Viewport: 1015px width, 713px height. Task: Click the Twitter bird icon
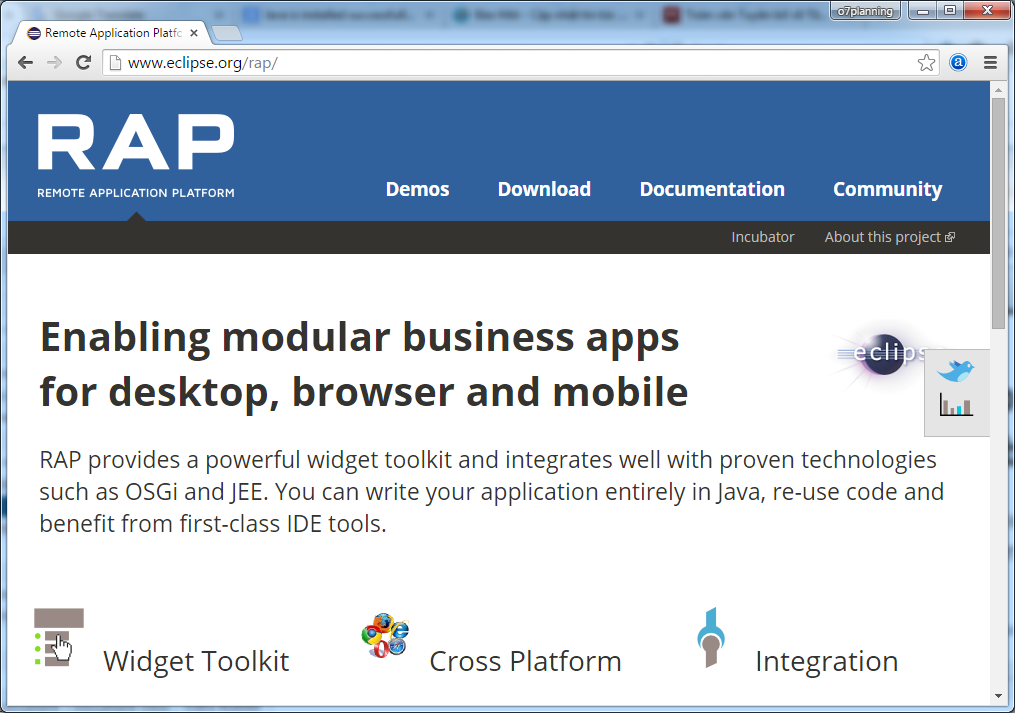point(955,371)
